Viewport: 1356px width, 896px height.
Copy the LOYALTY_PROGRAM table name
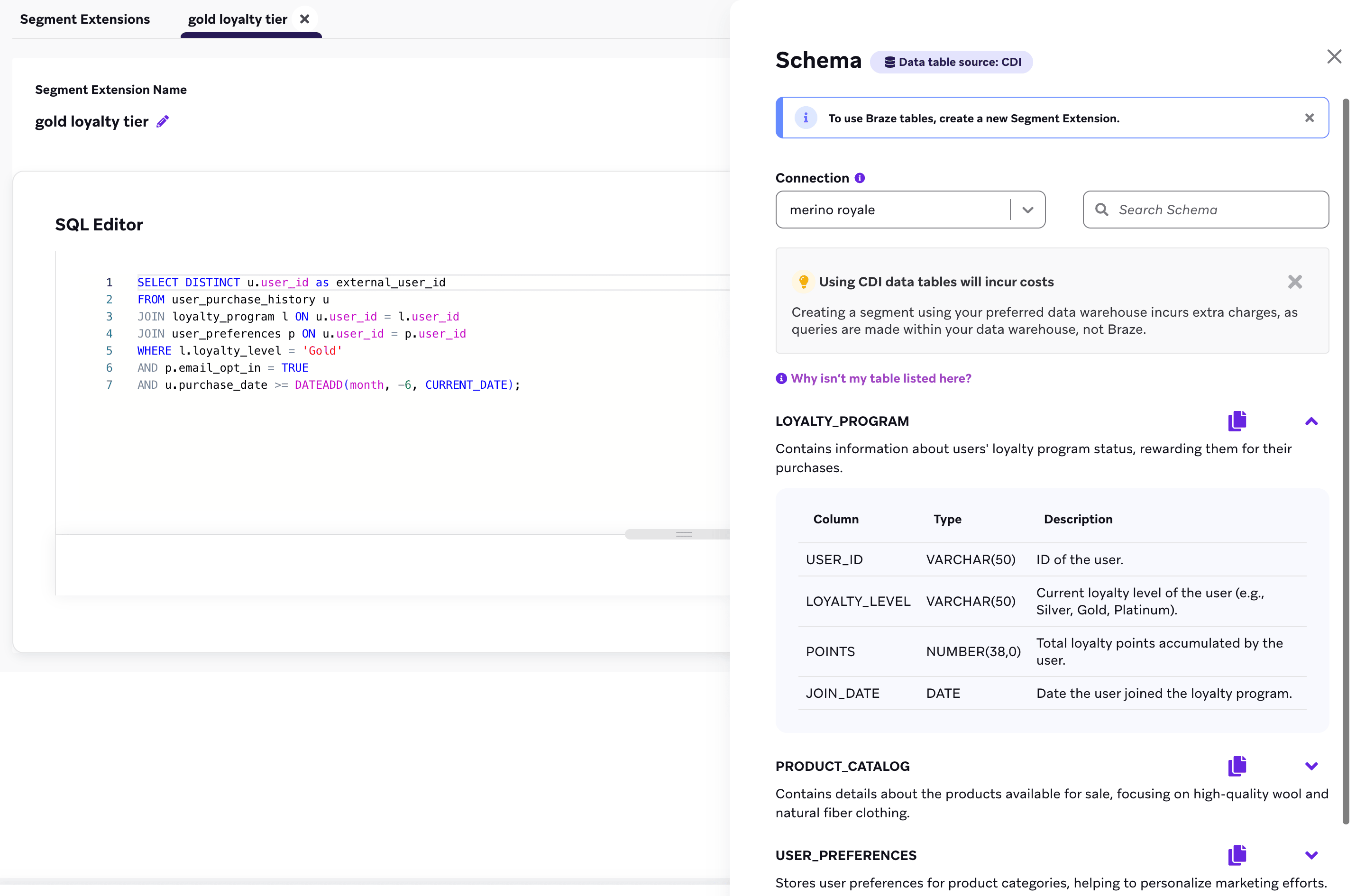1237,421
